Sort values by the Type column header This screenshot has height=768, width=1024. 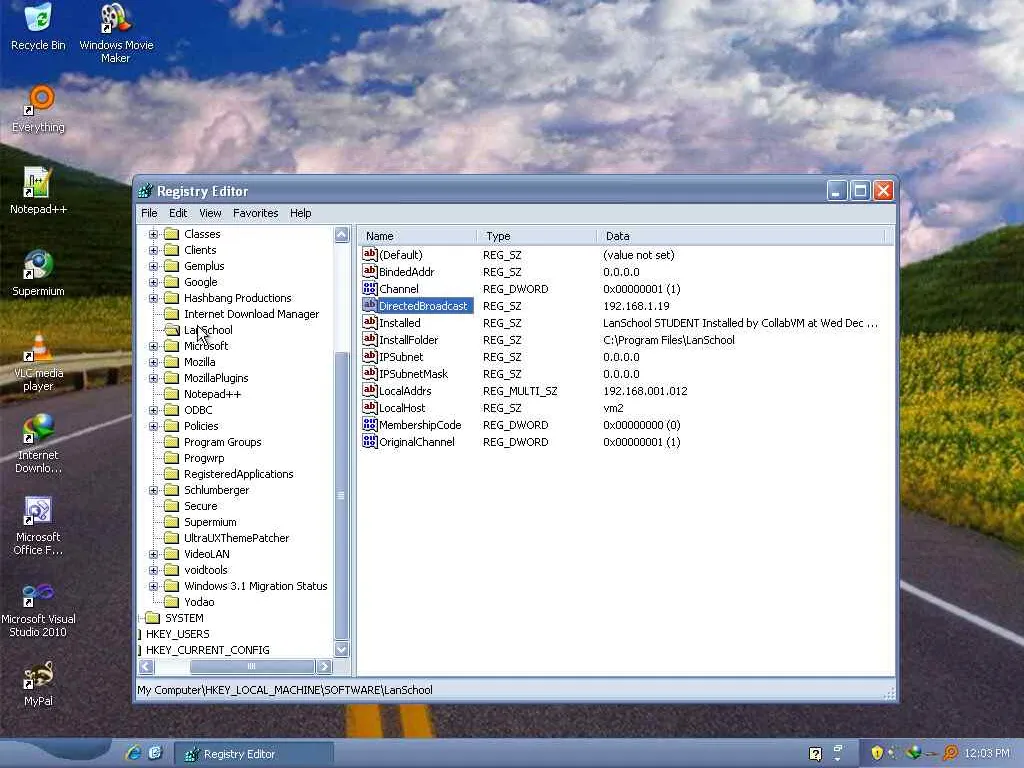point(537,236)
